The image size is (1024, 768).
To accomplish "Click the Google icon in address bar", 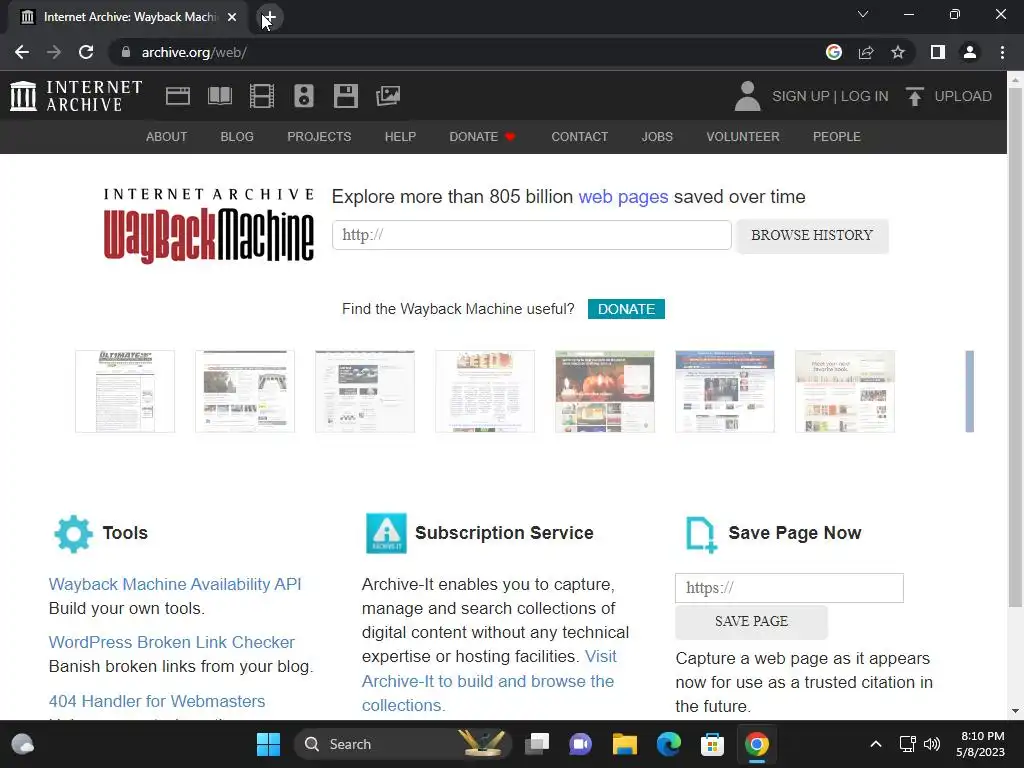I will pos(834,52).
